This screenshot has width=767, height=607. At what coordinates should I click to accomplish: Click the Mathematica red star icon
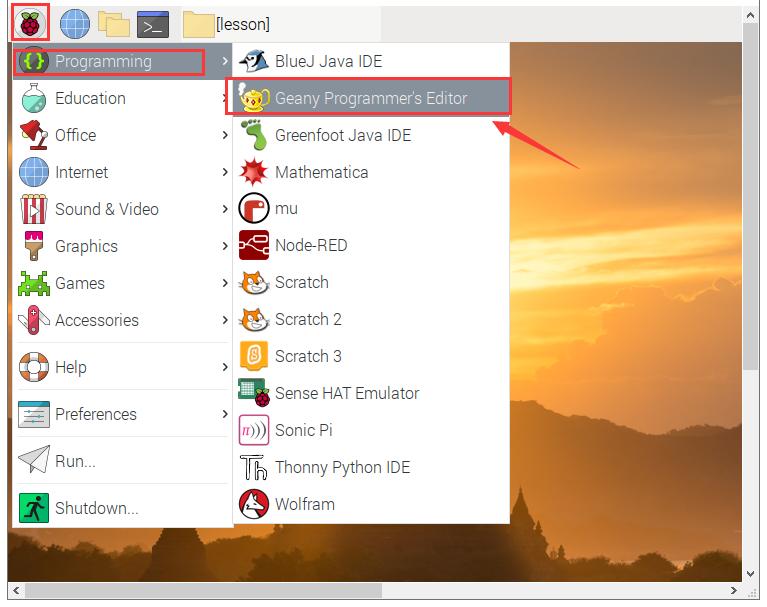point(253,172)
